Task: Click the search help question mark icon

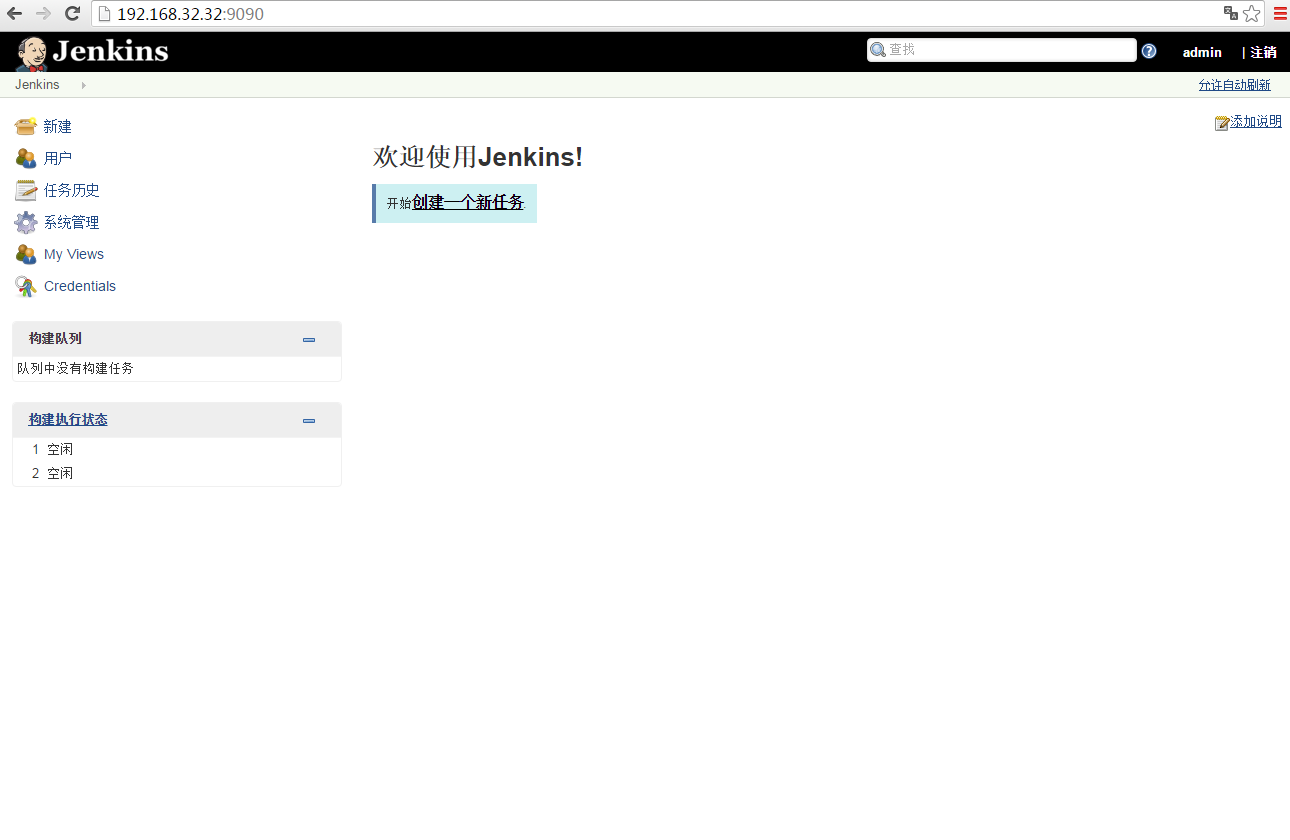Action: point(1149,51)
